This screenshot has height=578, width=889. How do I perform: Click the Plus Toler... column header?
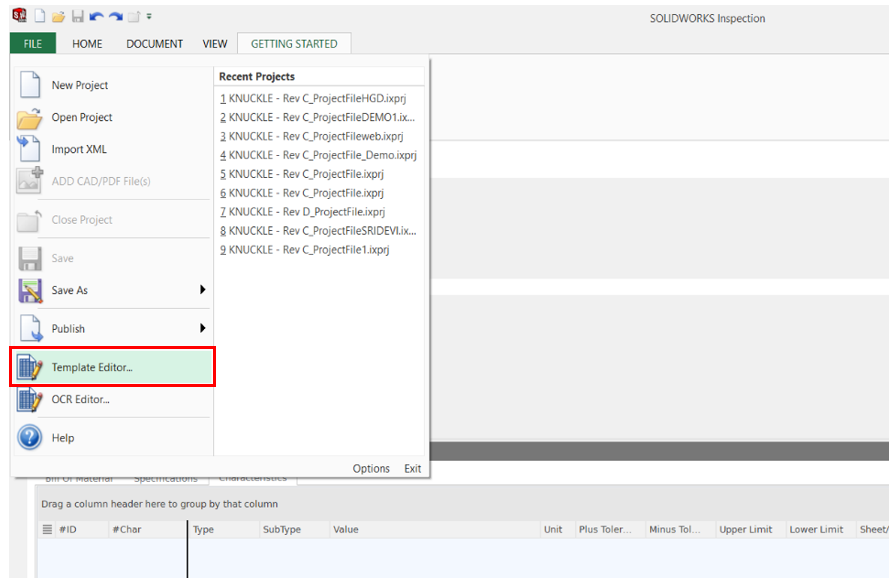(x=610, y=529)
